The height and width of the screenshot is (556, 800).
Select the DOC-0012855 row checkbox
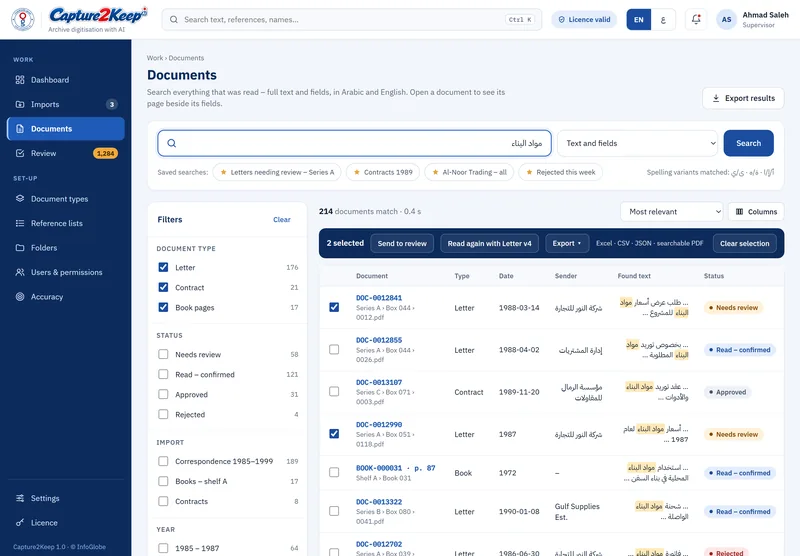coord(334,349)
